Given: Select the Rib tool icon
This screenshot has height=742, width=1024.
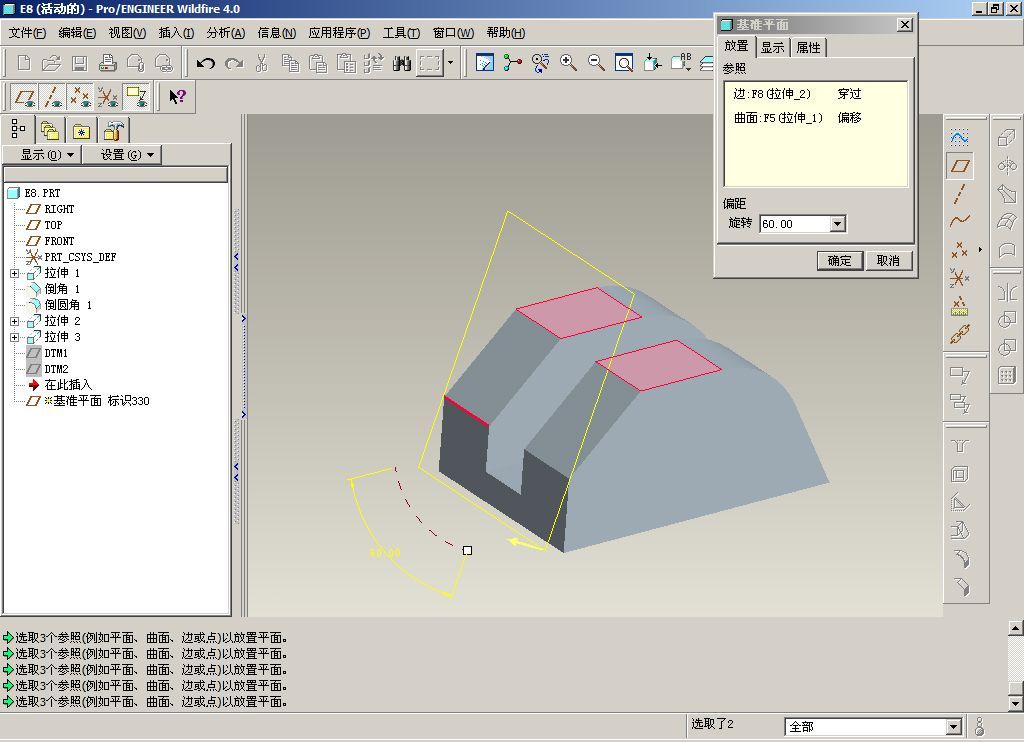Looking at the screenshot, I should click(x=959, y=502).
